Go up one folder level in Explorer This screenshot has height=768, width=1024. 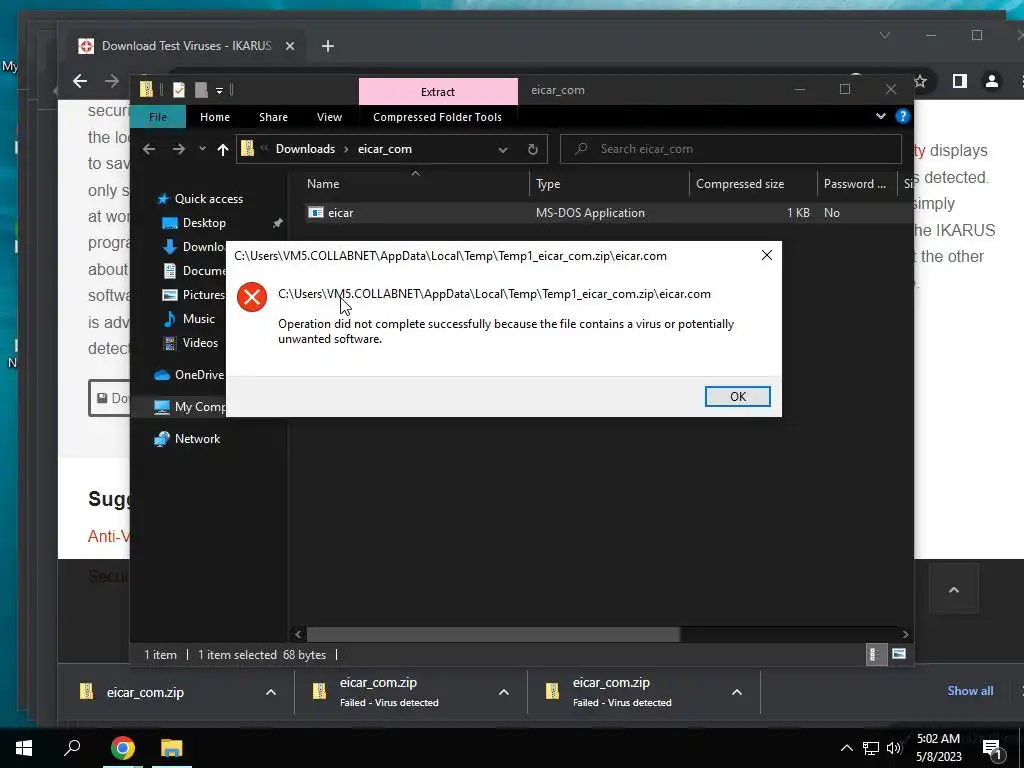[223, 150]
